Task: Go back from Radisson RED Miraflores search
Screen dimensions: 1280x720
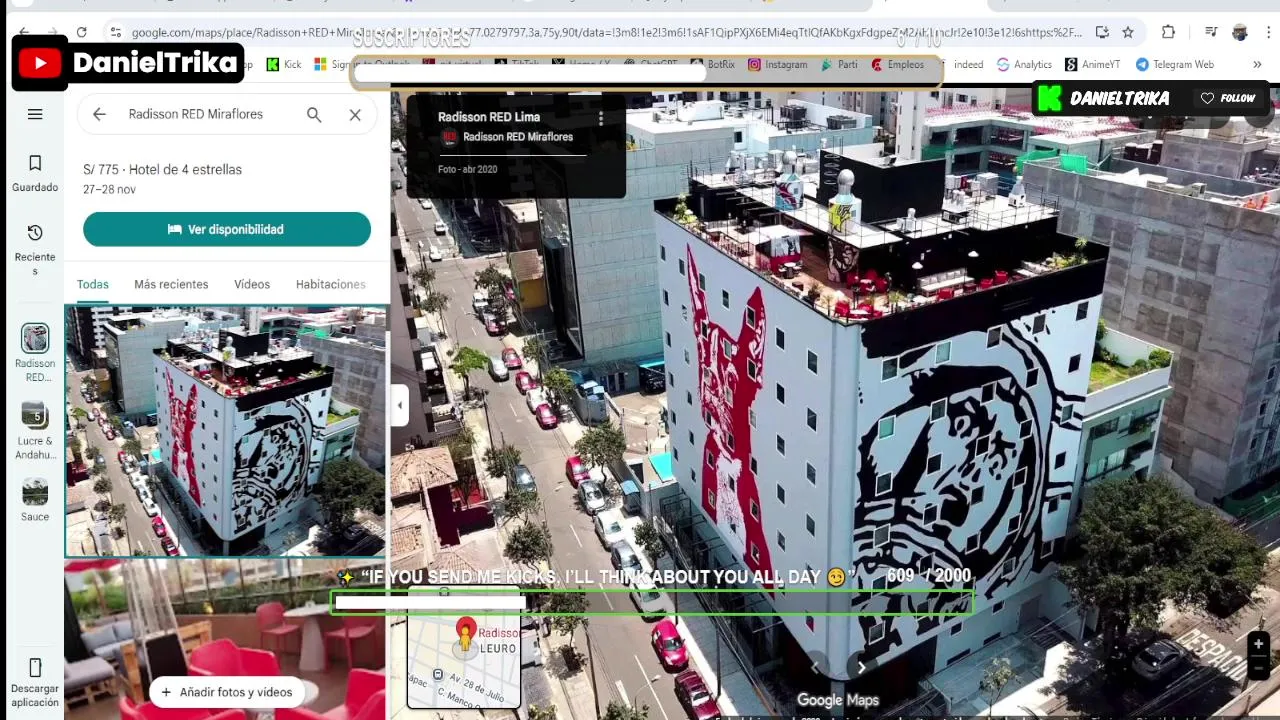Action: coord(99,114)
